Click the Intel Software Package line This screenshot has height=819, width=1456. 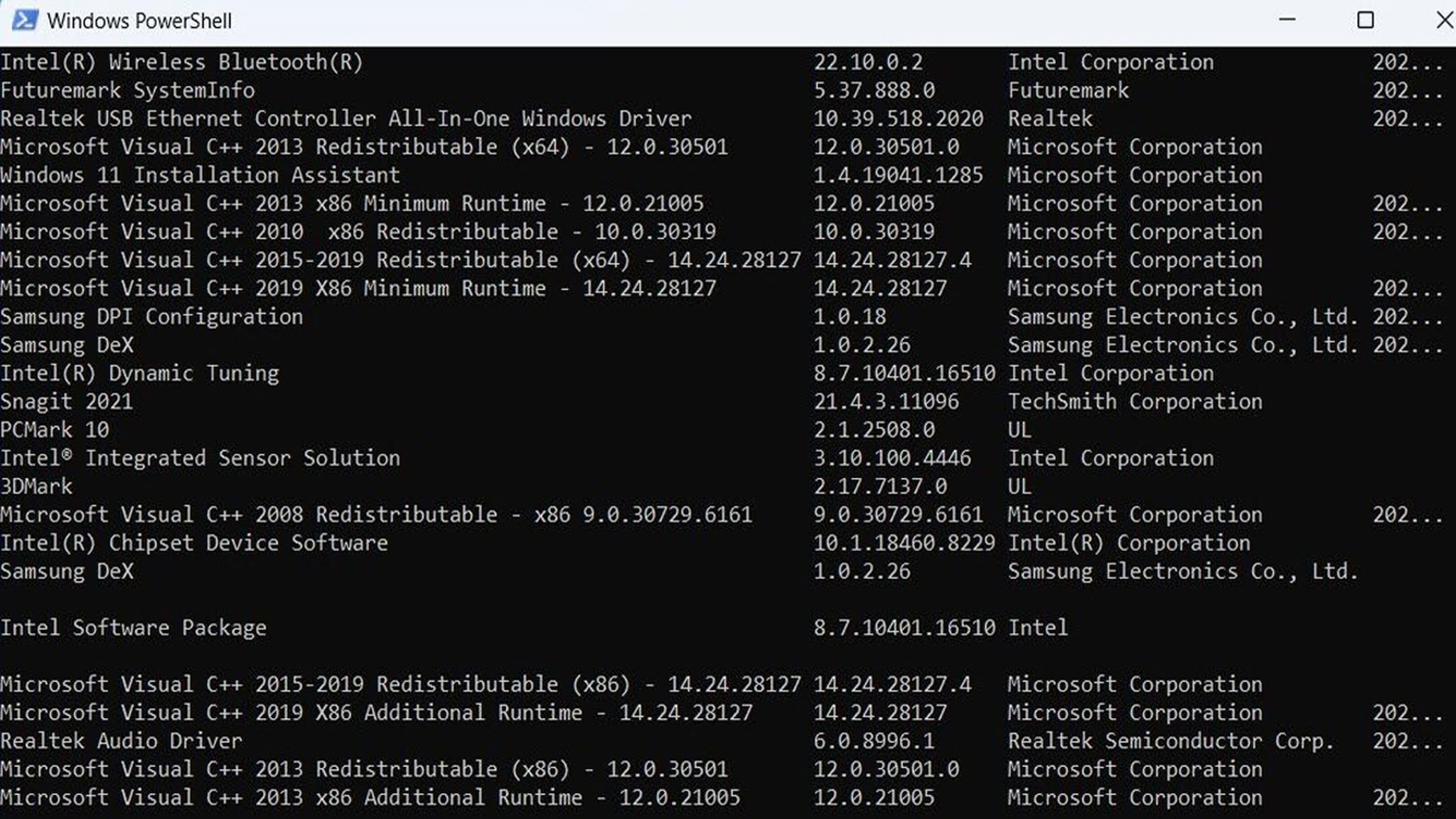coord(133,628)
